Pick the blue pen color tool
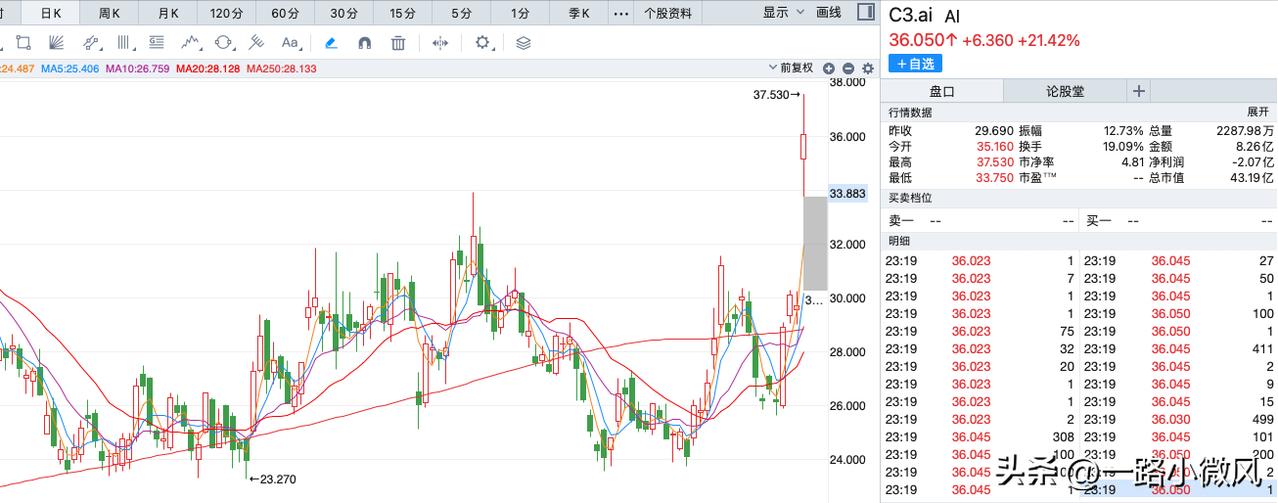Viewport: 1278px width, 503px height. [331, 43]
